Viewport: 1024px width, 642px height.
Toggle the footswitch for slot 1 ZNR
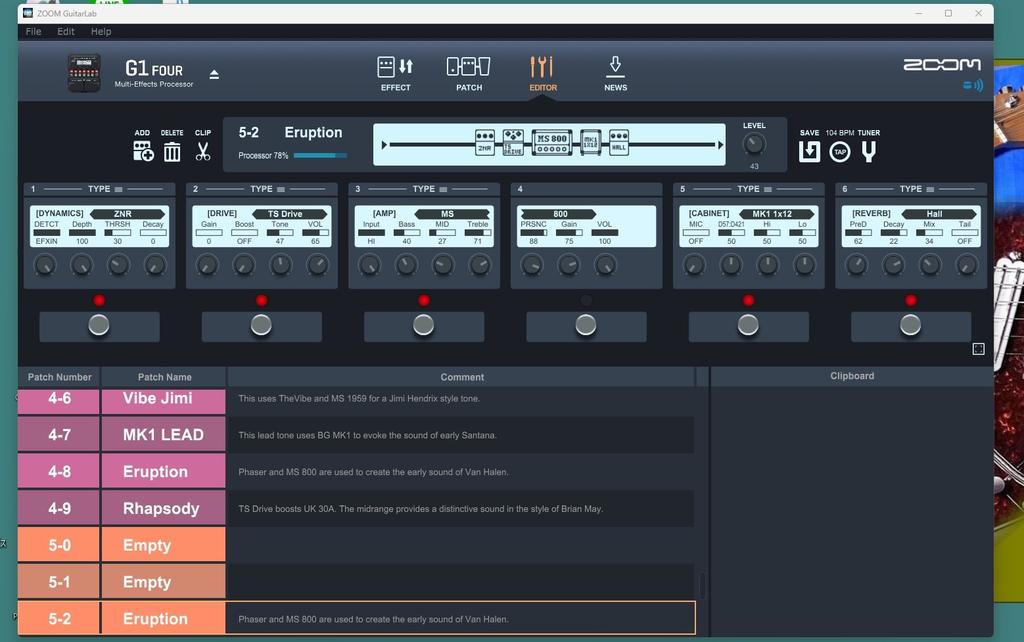click(99, 325)
